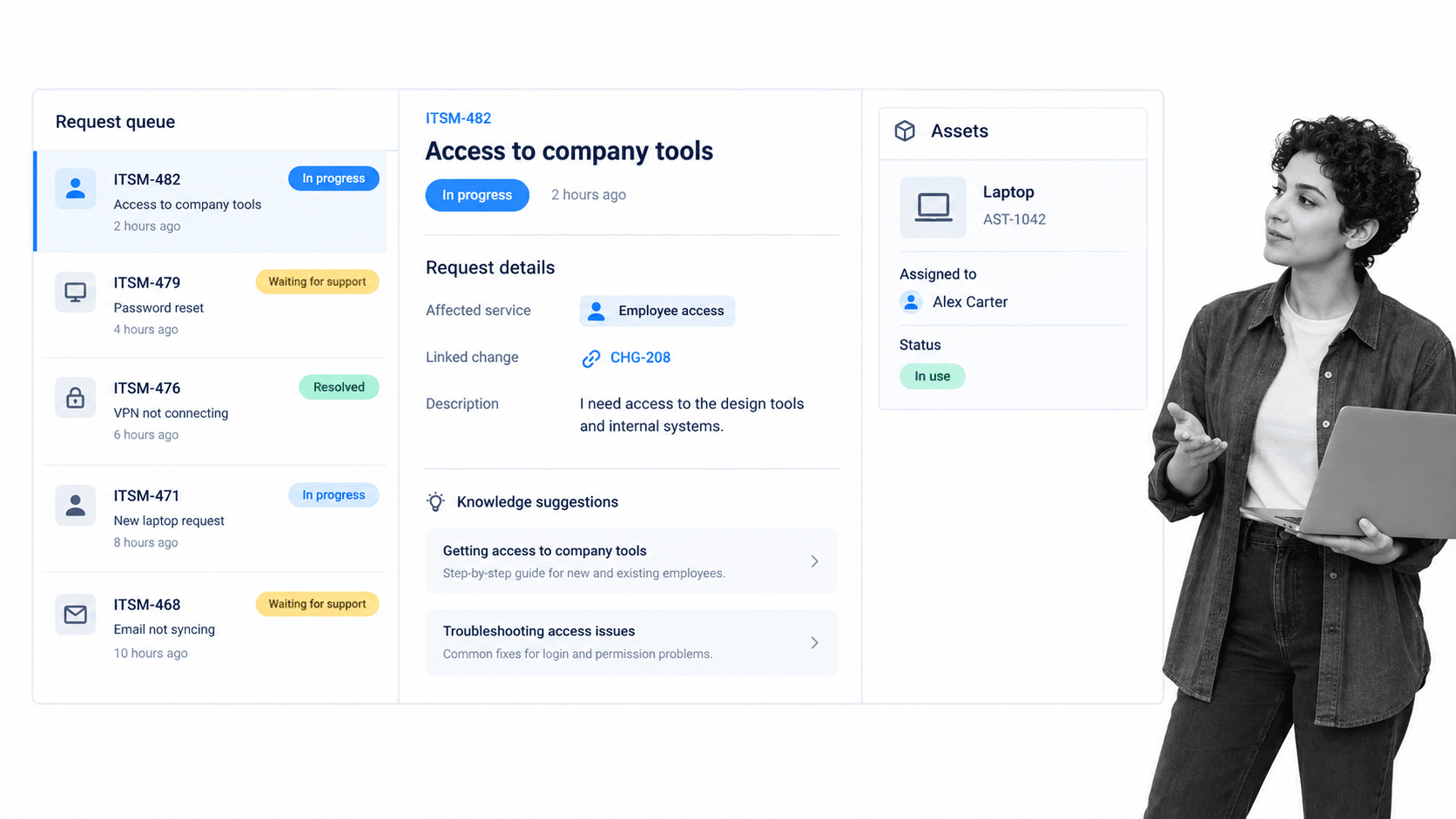Viewport: 1456px width, 819px height.
Task: Open the CHG-208 linked change
Action: (640, 358)
